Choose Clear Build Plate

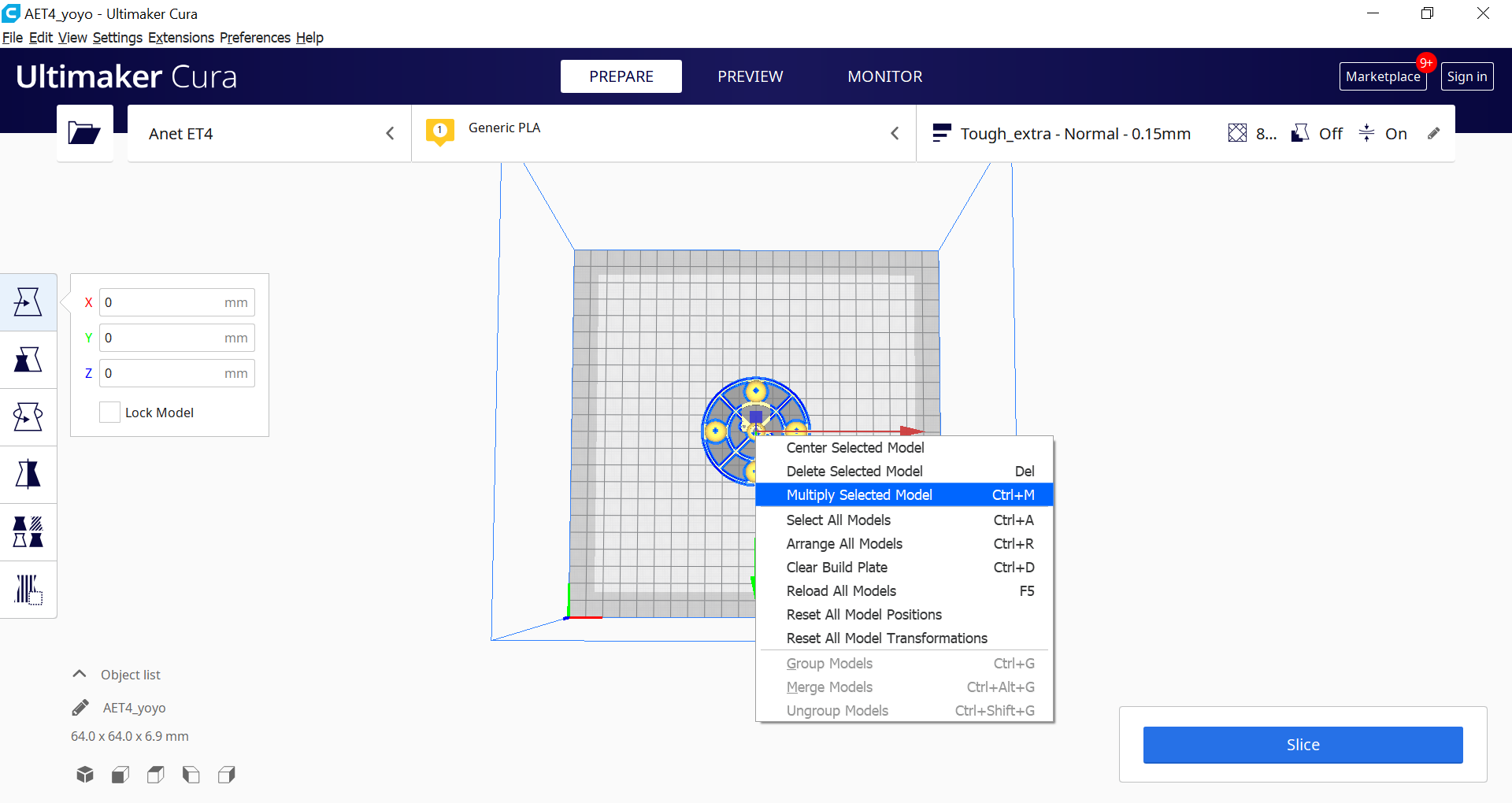point(904,567)
